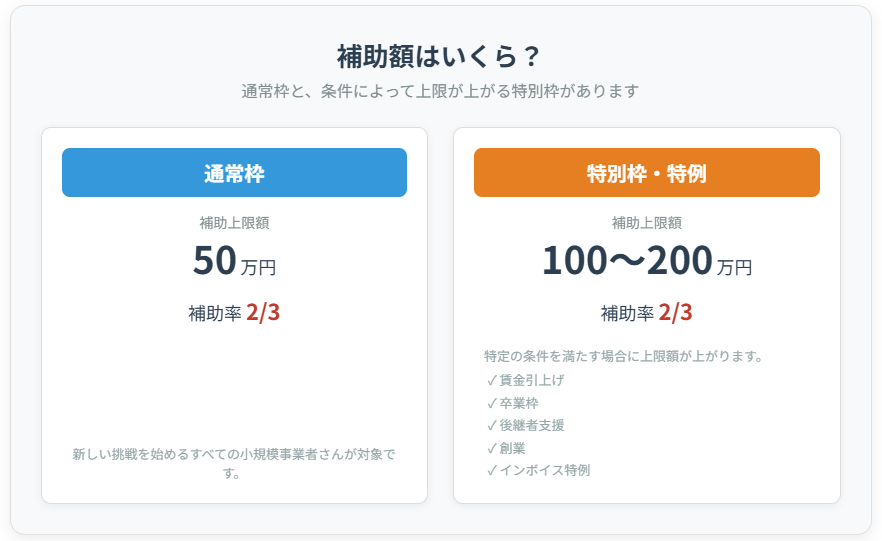Click the インボイス特例 list item text
Viewport: 882px width, 541px height.
[x=545, y=470]
